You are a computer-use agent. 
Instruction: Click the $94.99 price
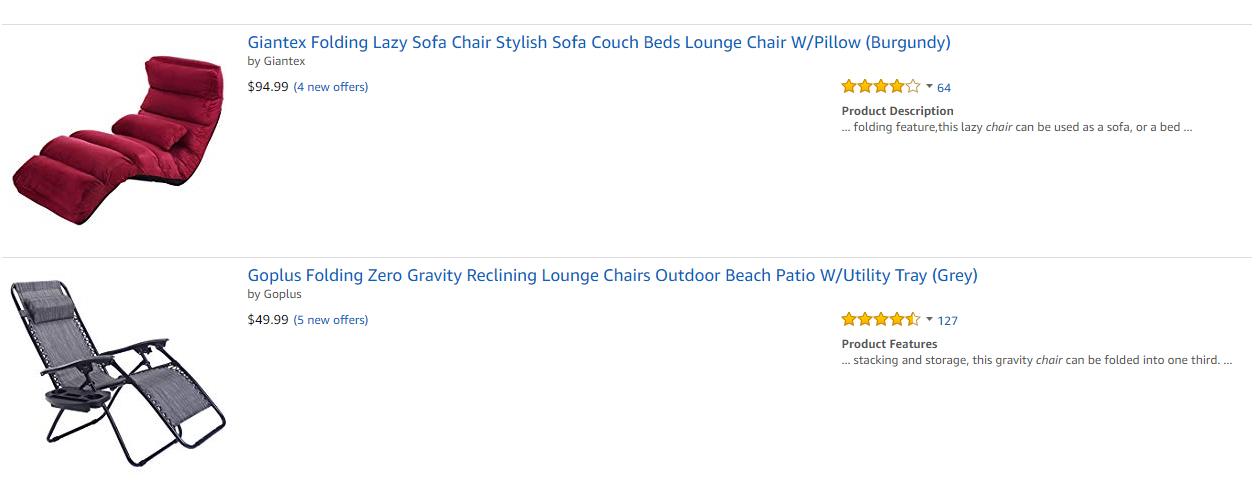268,87
